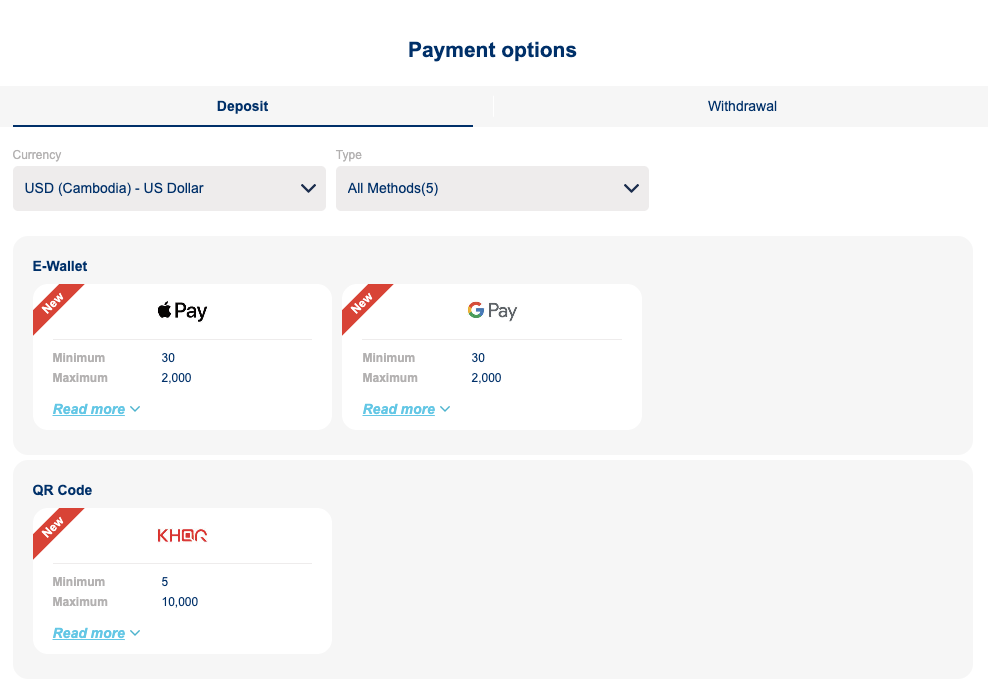The image size is (988, 680).
Task: Click the New ribbon on Apple Pay card
Action: [x=53, y=303]
